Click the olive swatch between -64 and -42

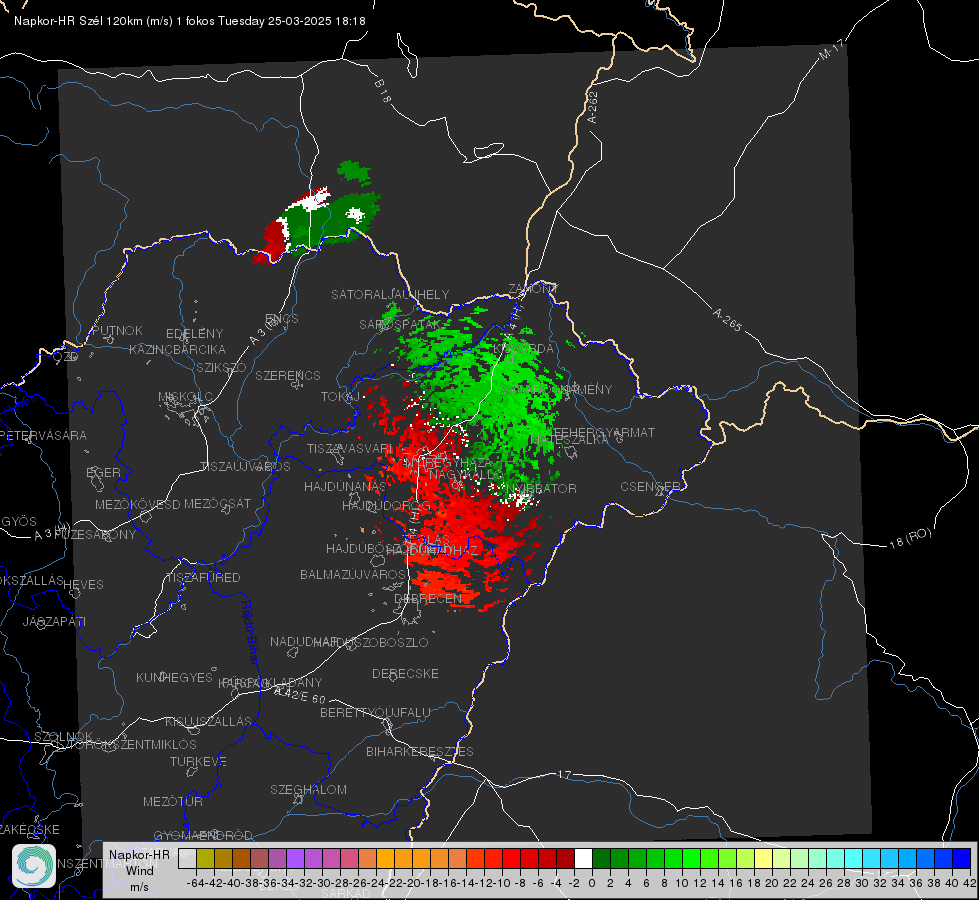click(x=205, y=859)
